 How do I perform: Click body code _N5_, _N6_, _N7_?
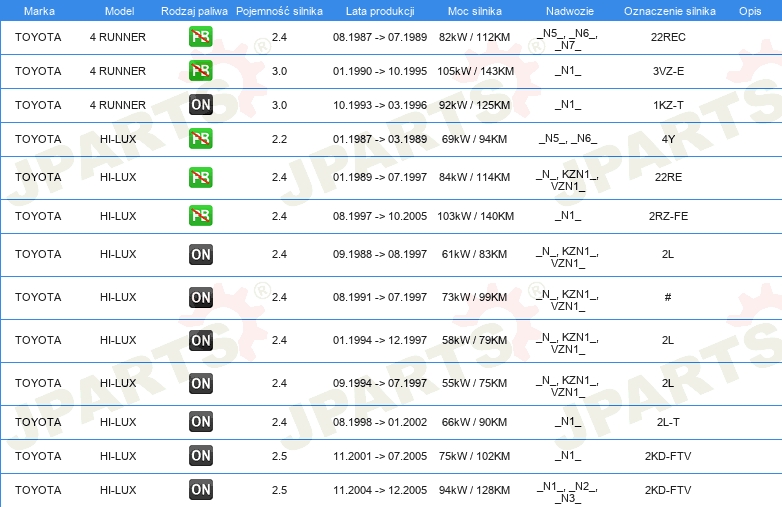pos(568,39)
